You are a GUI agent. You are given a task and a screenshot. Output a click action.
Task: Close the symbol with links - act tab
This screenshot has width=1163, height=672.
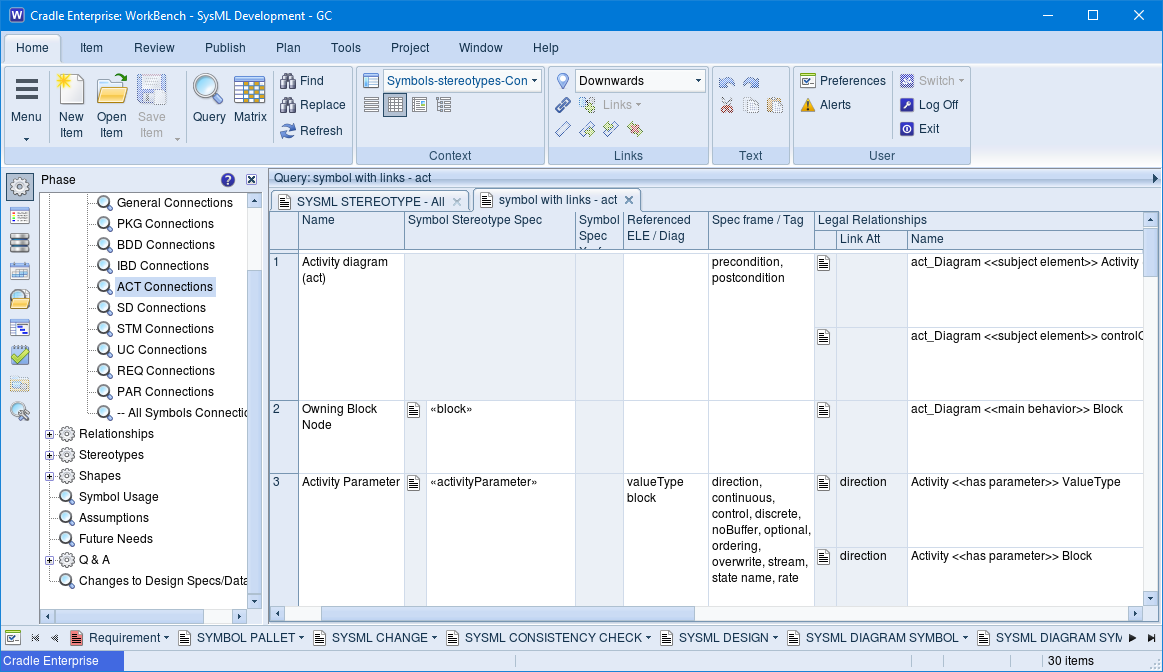(x=629, y=200)
